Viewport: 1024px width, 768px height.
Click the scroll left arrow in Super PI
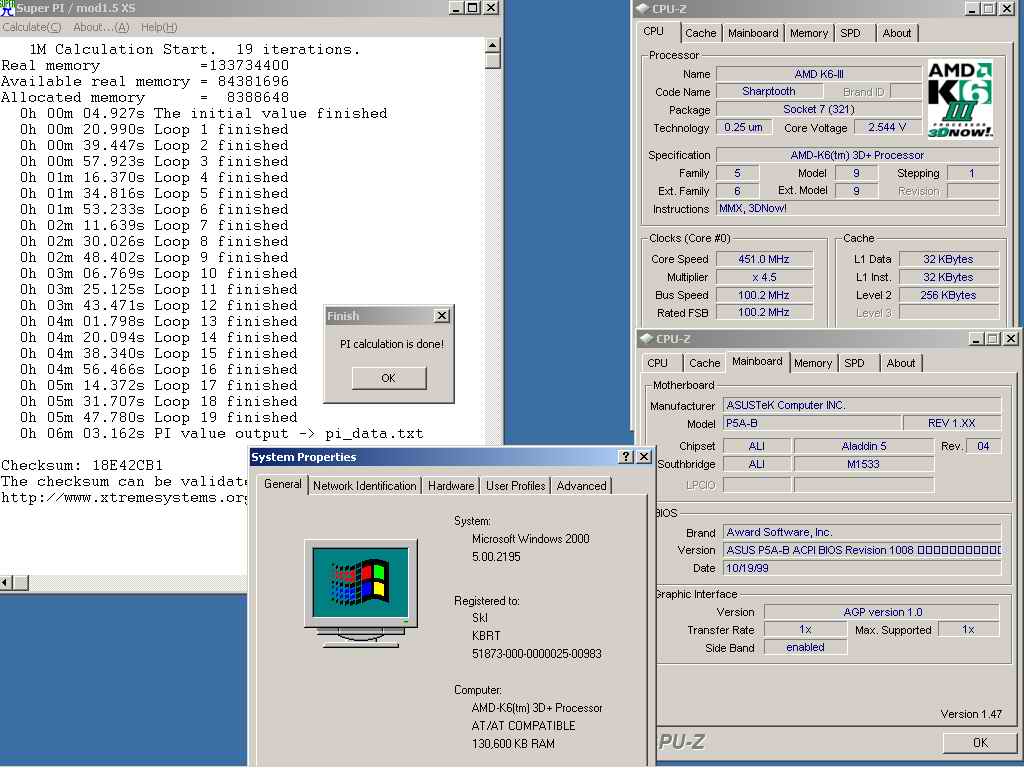[x=7, y=582]
